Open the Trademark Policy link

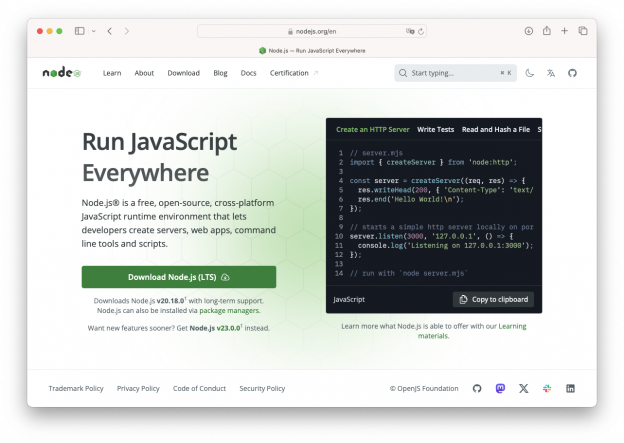[76, 388]
